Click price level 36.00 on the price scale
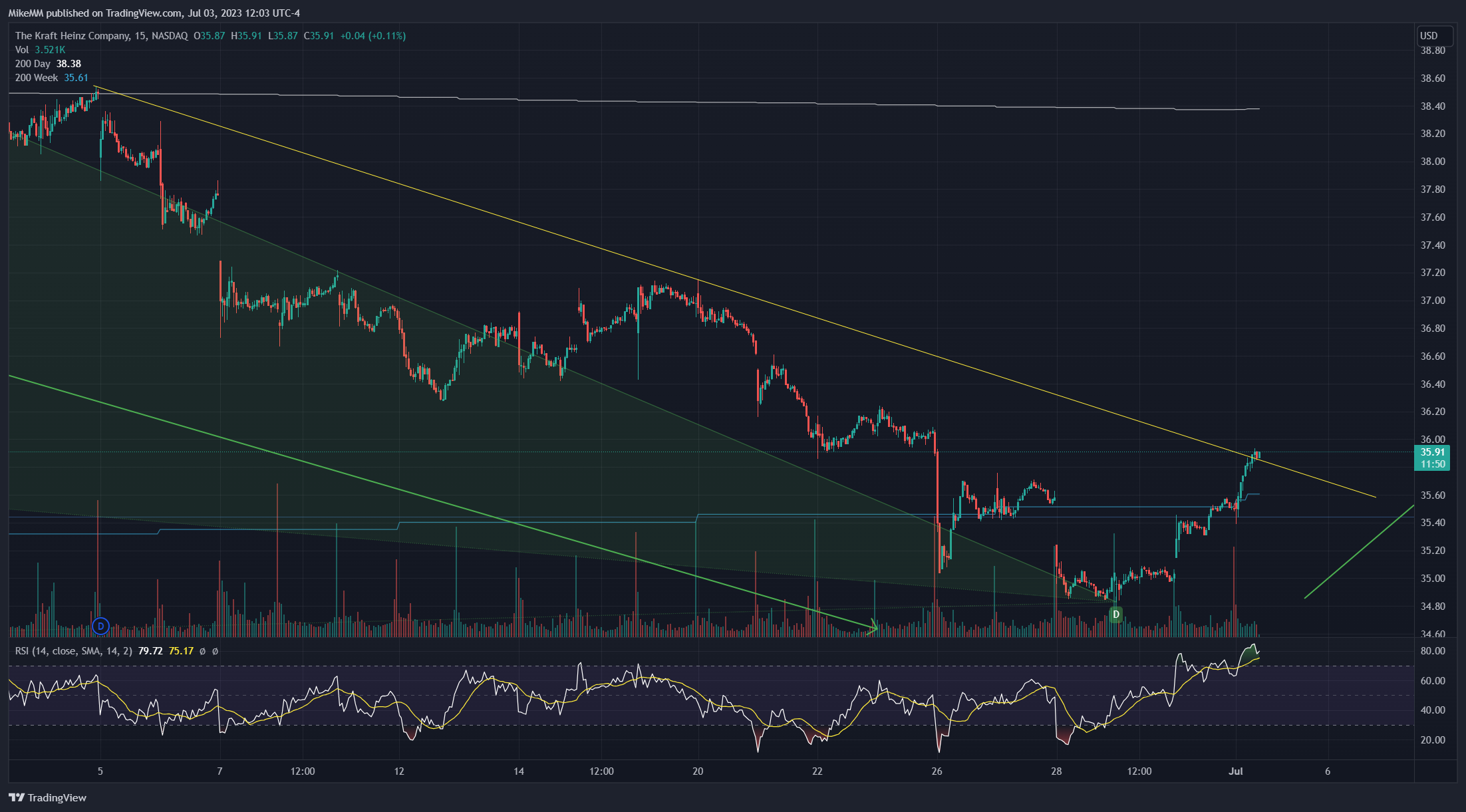 (1433, 440)
